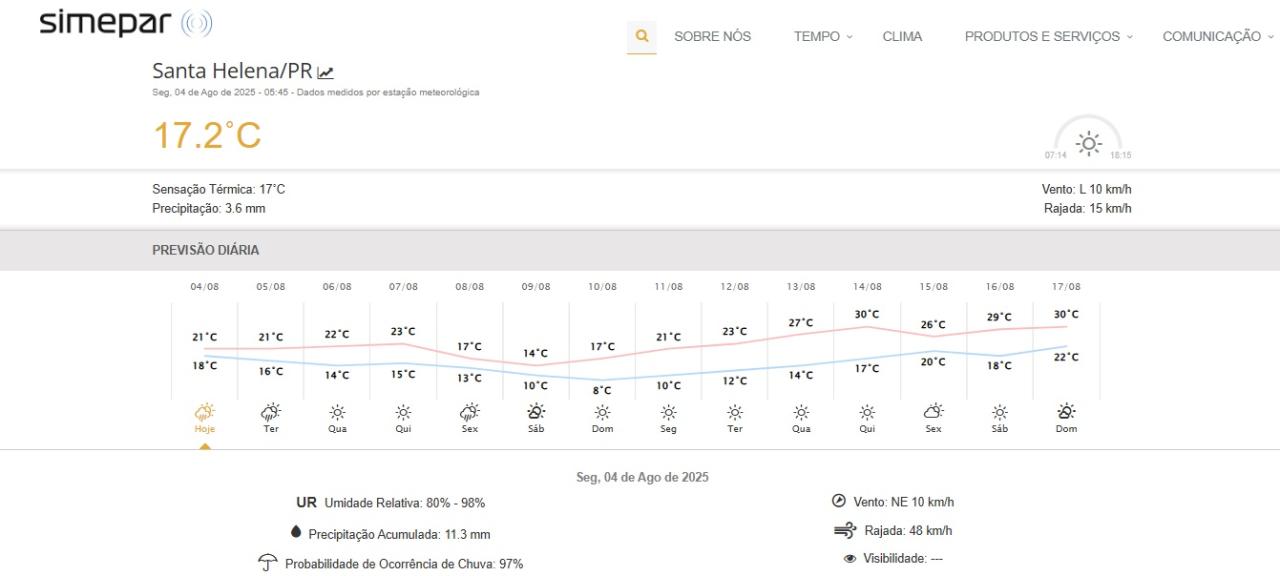This screenshot has width=1280, height=576.
Task: Expand the COMUNICAÇÃO dropdown
Action: click(x=1214, y=36)
